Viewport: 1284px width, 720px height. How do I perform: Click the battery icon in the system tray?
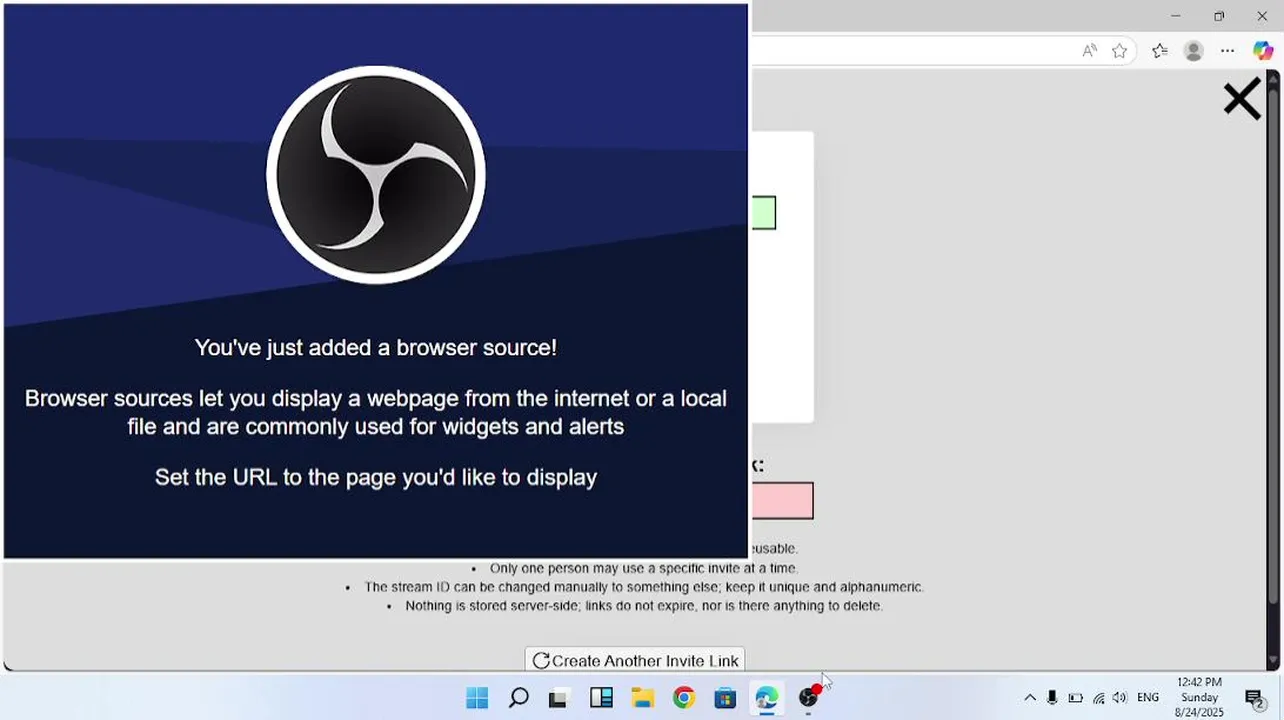click(x=1076, y=698)
